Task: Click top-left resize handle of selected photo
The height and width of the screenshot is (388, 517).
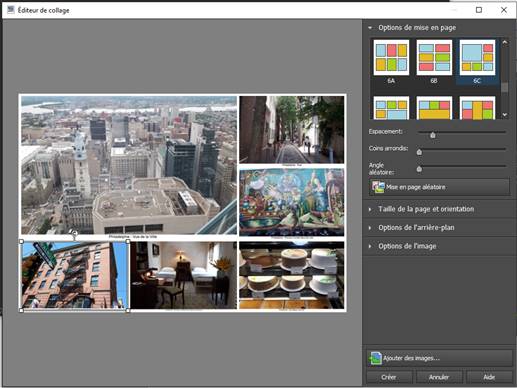Action: [22, 241]
